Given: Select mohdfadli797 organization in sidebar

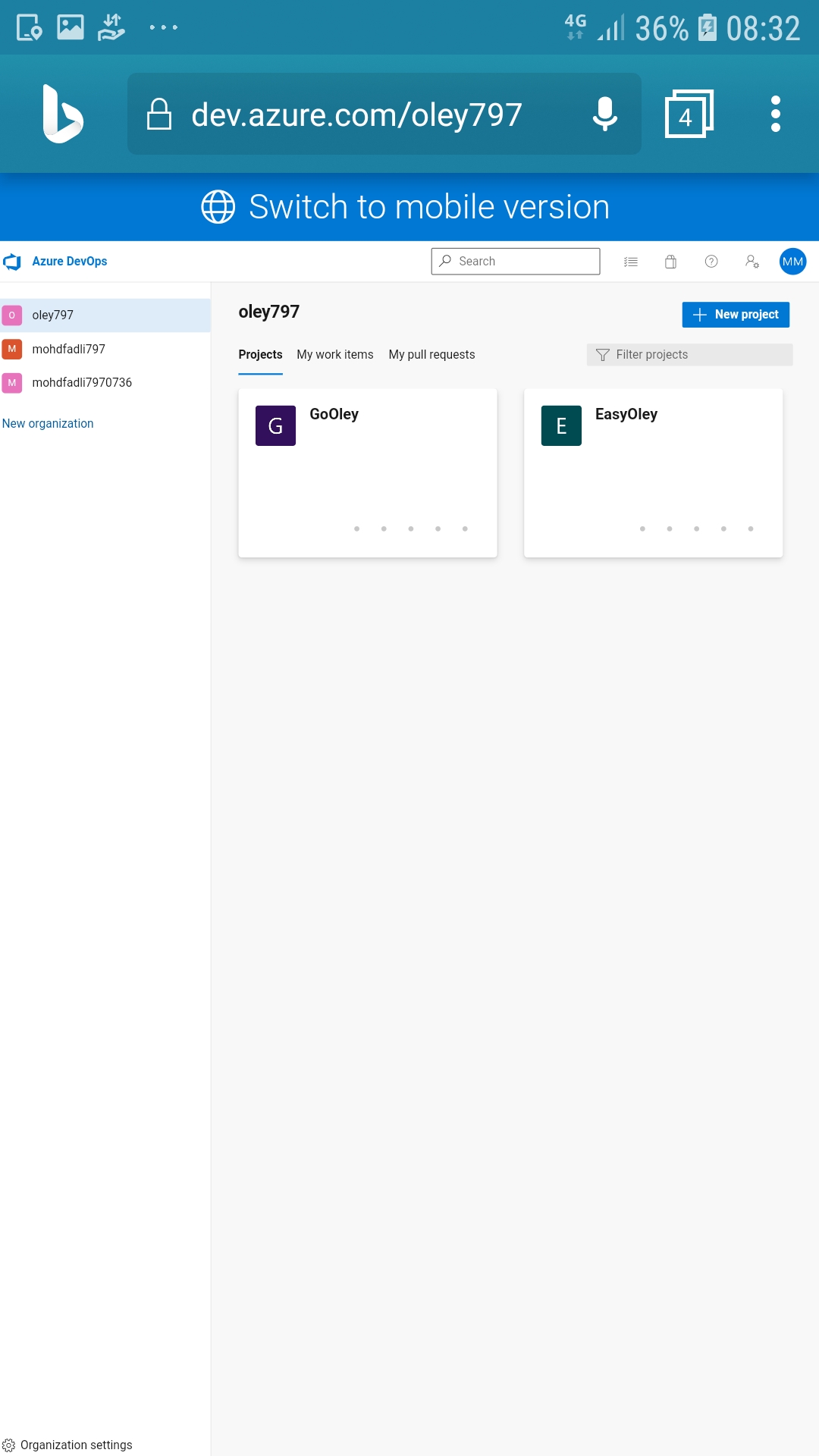Looking at the screenshot, I should (x=105, y=349).
